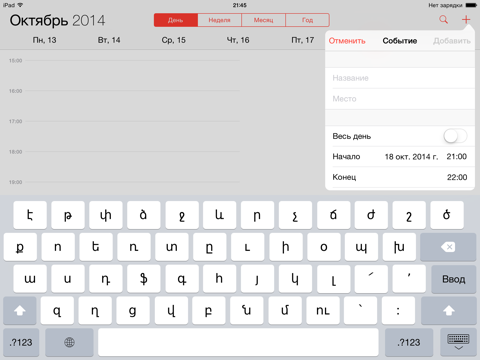Tap the մ key
Viewport: 480px width, 360px height.
(x=285, y=311)
